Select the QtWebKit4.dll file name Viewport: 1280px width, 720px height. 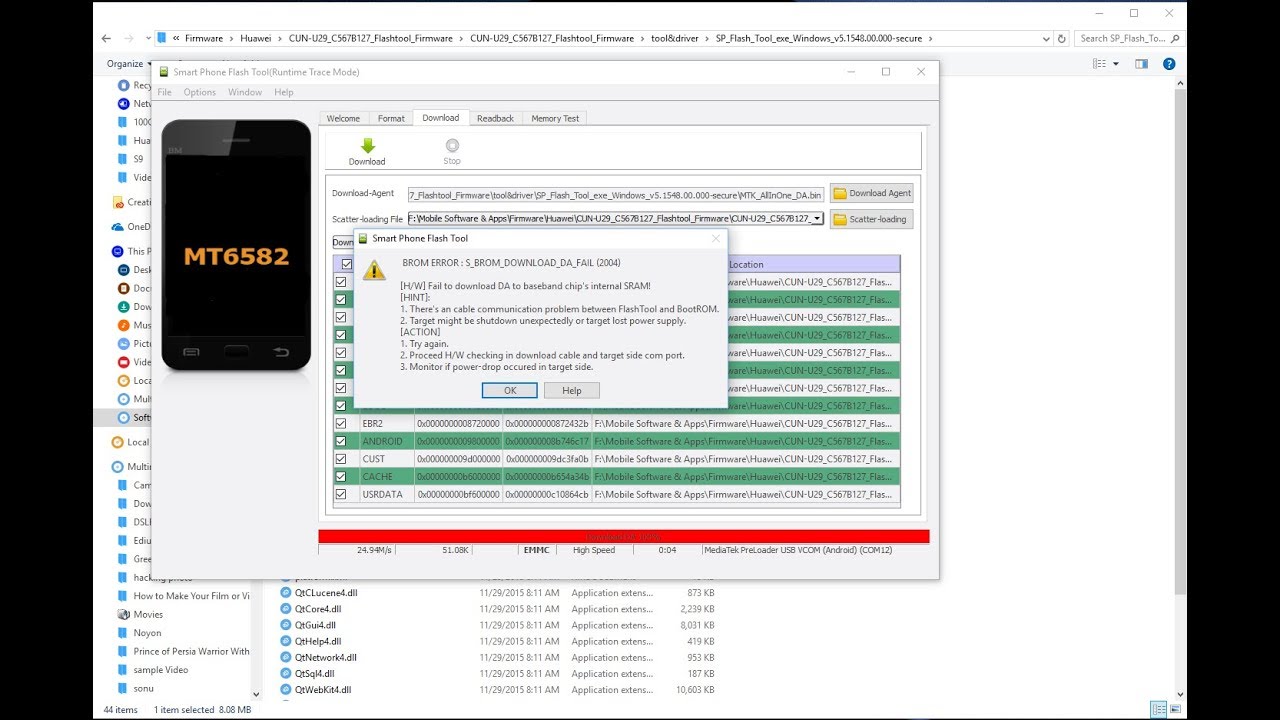pyautogui.click(x=323, y=690)
